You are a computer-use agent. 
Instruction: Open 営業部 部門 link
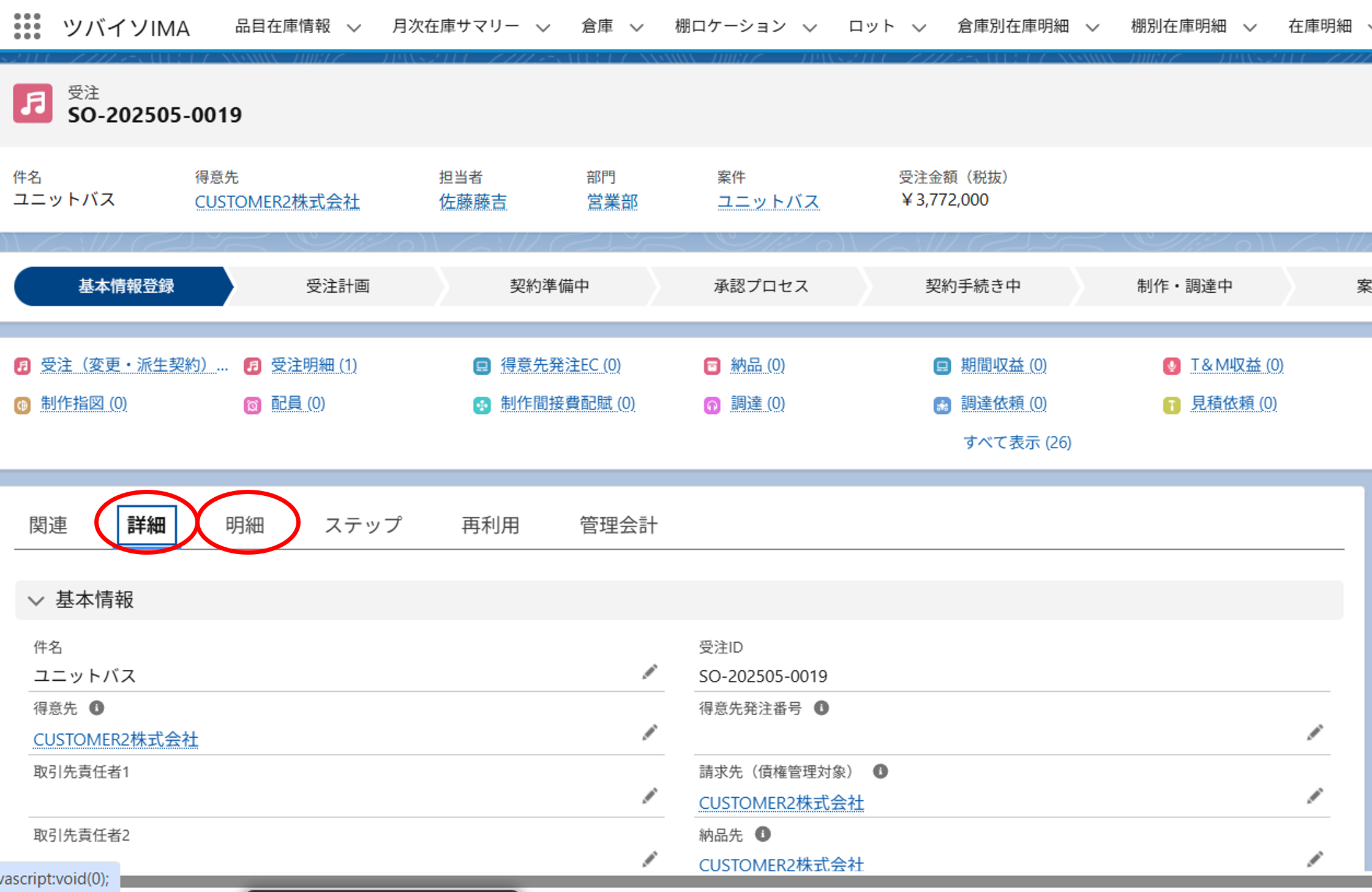point(612,201)
